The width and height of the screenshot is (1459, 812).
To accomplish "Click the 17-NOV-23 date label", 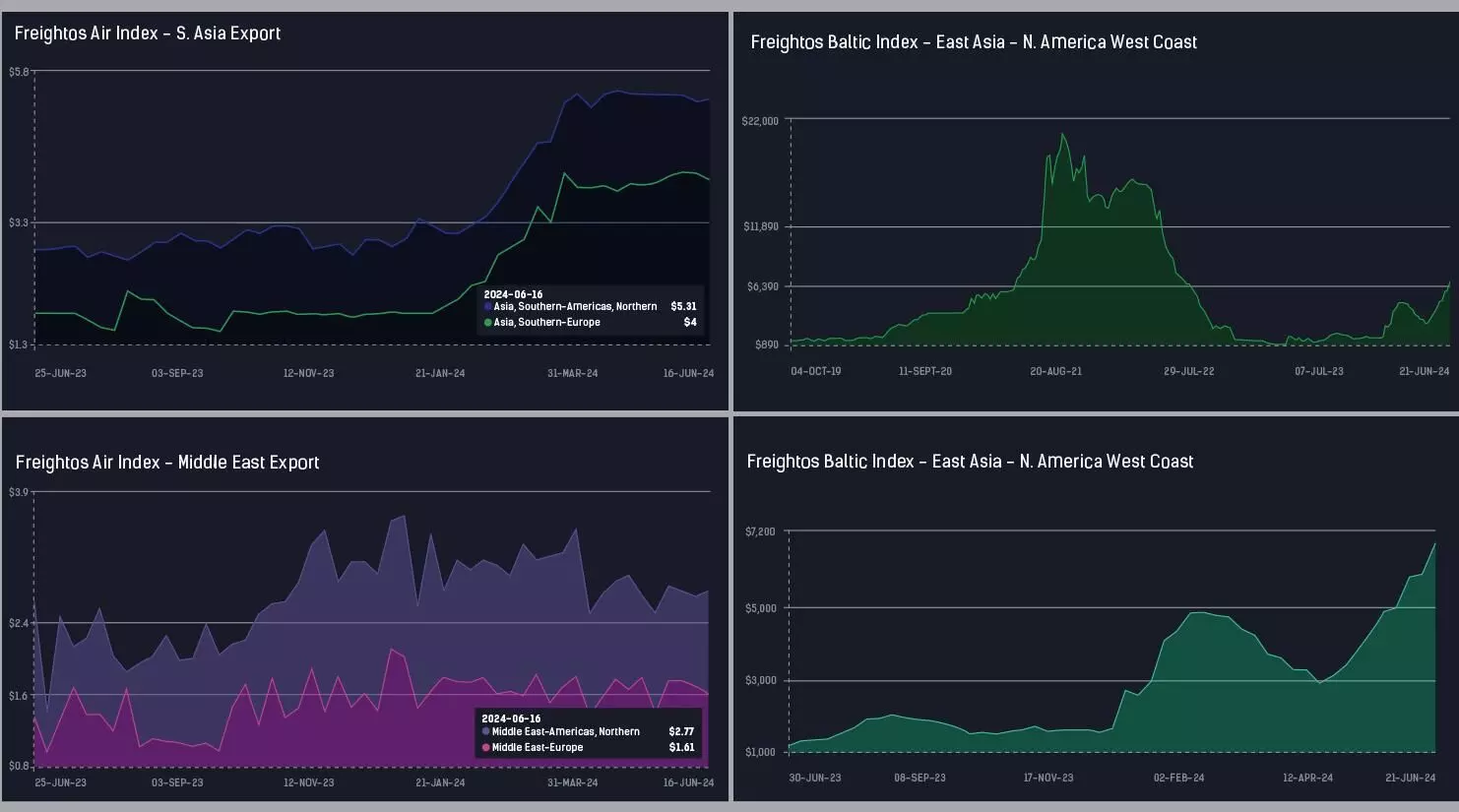I will pos(1048,779).
